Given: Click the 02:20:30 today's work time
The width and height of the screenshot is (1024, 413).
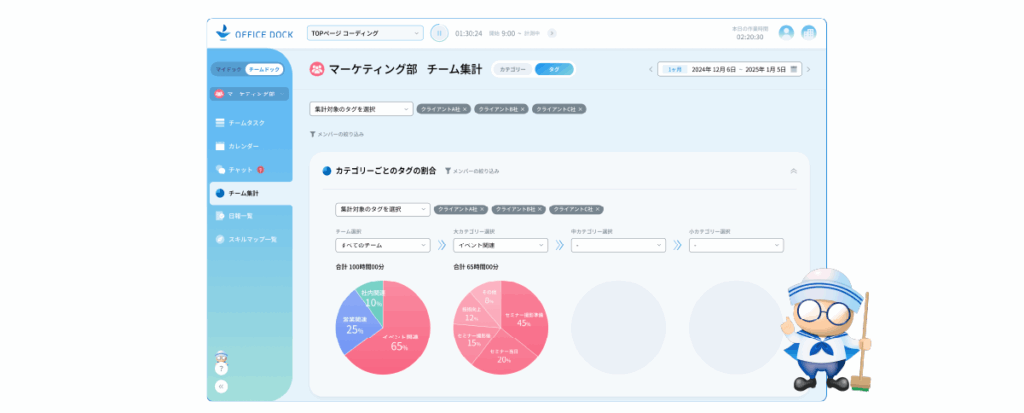Looking at the screenshot, I should pyautogui.click(x=750, y=37).
